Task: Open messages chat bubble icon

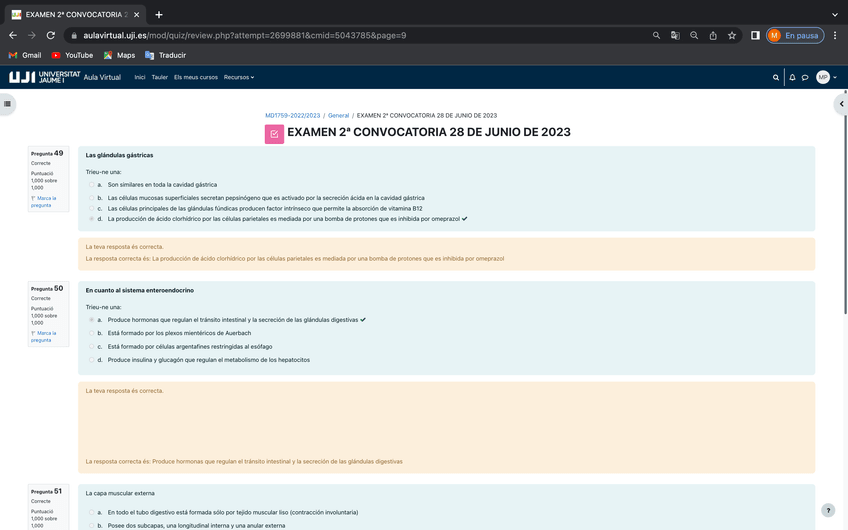Action: [805, 77]
